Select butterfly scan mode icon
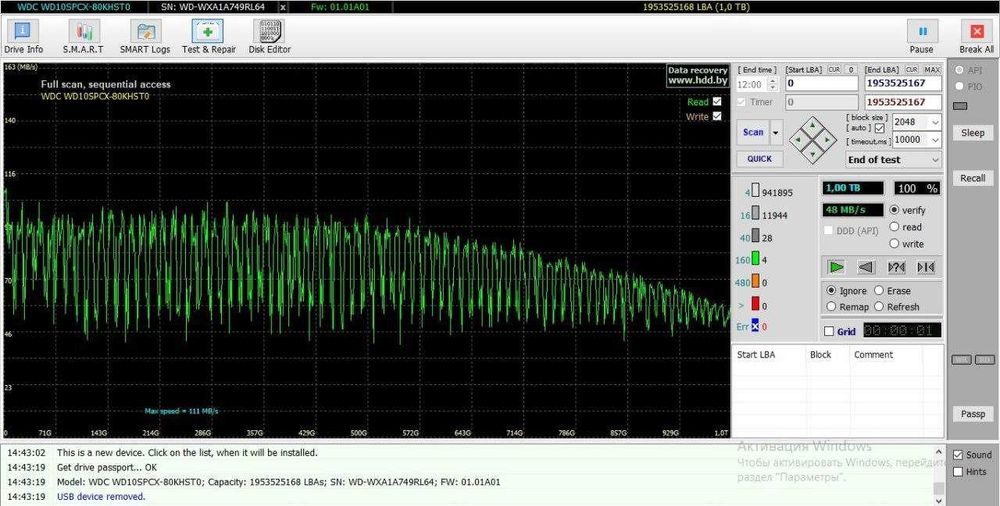Image resolution: width=1000 pixels, height=506 pixels. pos(925,267)
